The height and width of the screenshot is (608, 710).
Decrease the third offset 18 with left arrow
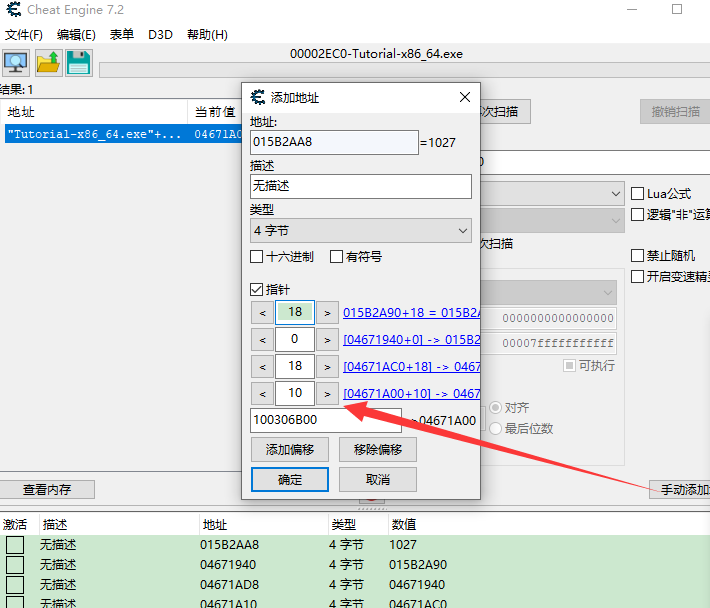click(x=262, y=367)
